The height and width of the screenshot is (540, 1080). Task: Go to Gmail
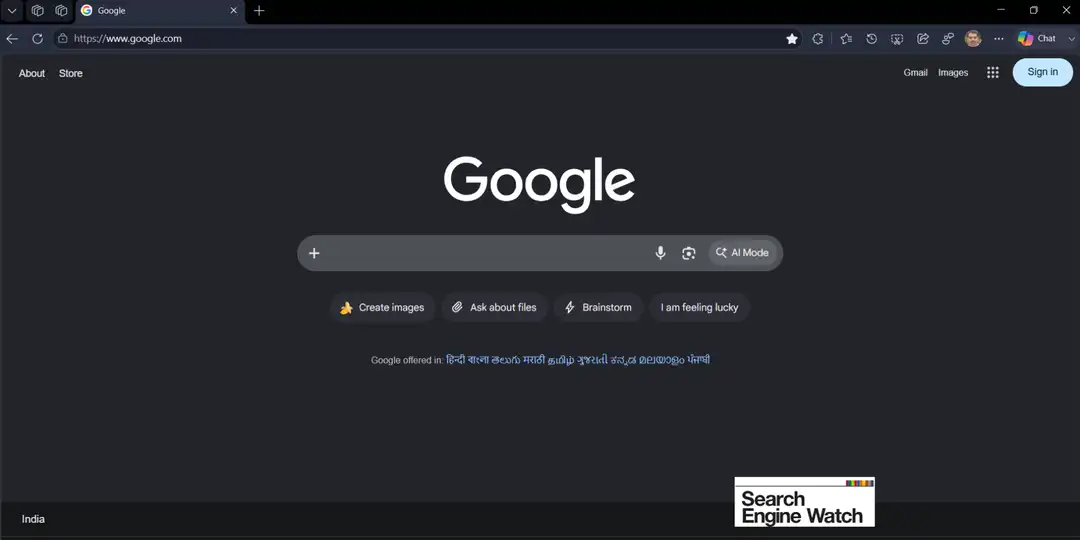tap(915, 72)
